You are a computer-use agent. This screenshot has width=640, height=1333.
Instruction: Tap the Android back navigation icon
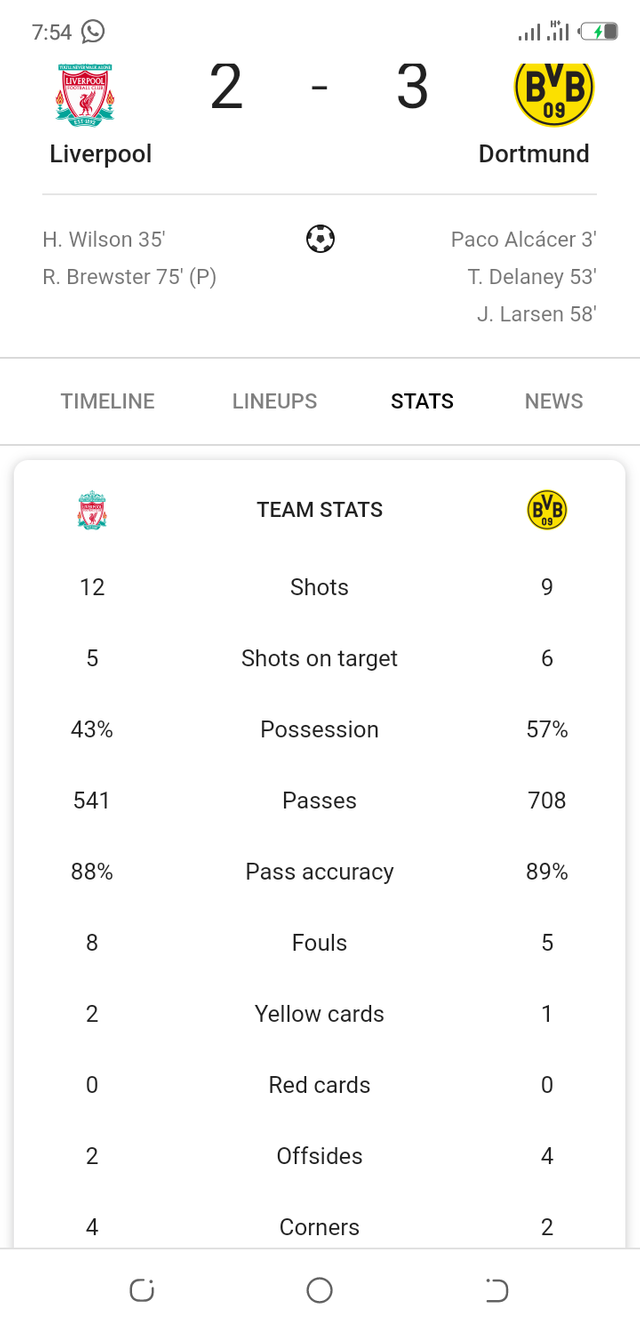pyautogui.click(x=497, y=1291)
